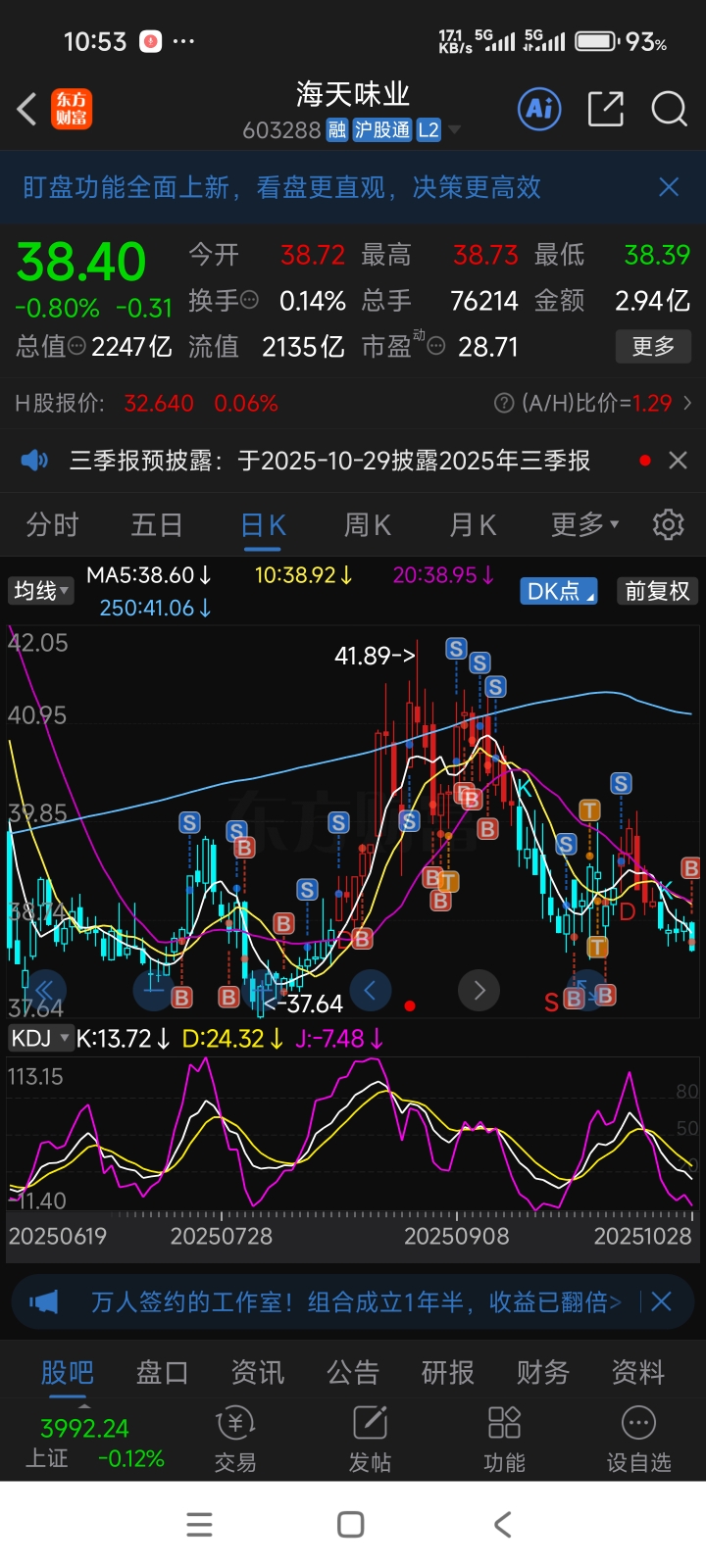This screenshot has width=706, height=1568.
Task: Tap the 沪股通 tag
Action: [x=381, y=130]
